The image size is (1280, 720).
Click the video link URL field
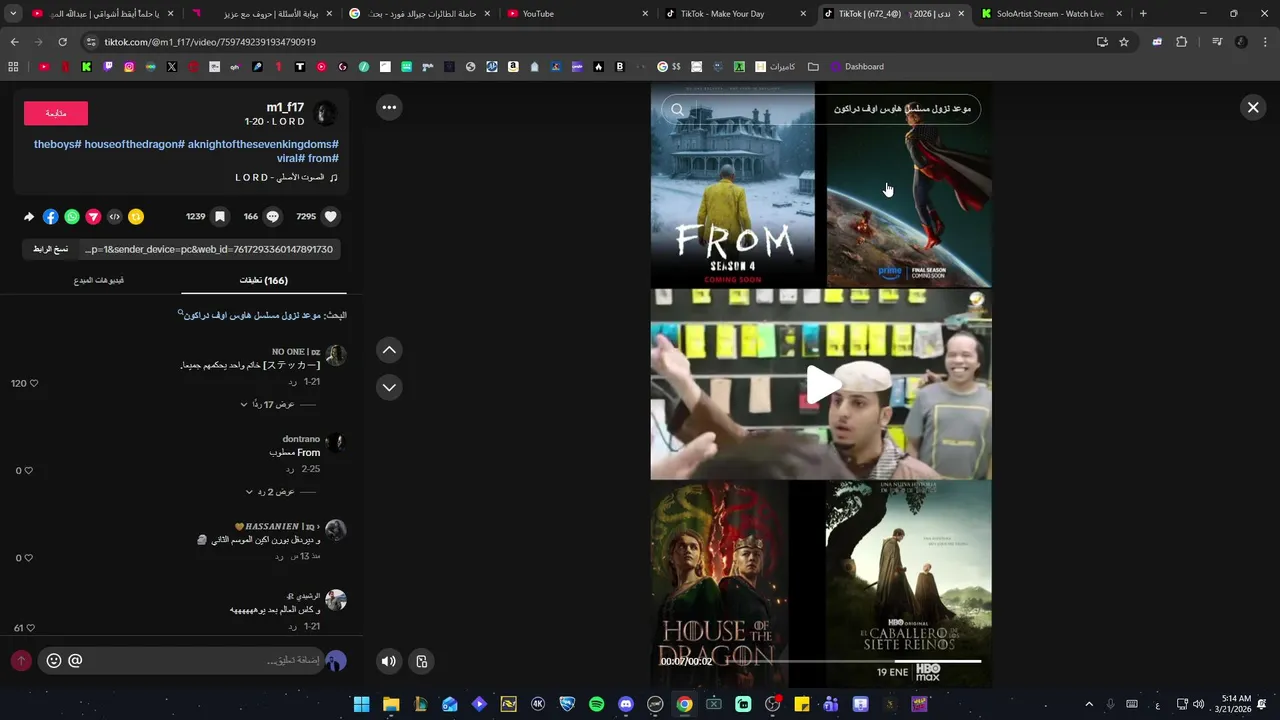click(x=207, y=249)
